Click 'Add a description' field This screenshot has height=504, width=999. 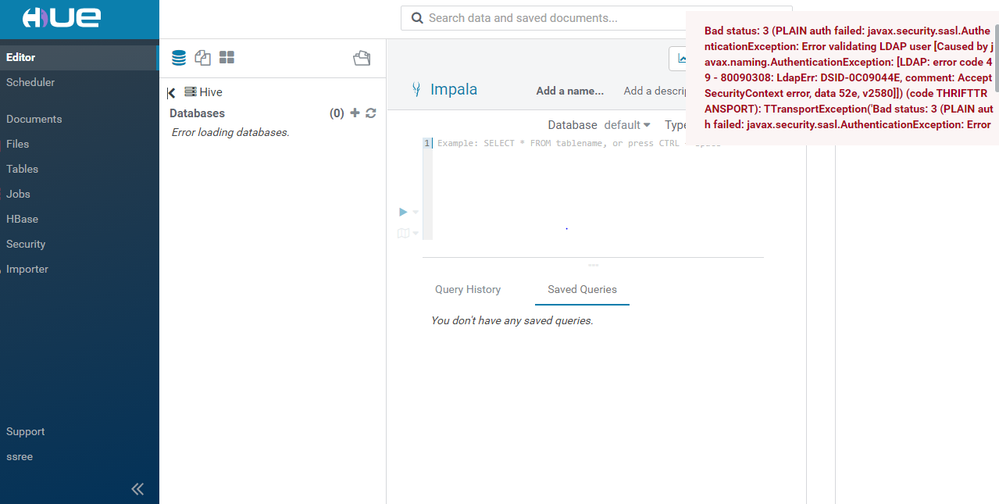click(654, 91)
